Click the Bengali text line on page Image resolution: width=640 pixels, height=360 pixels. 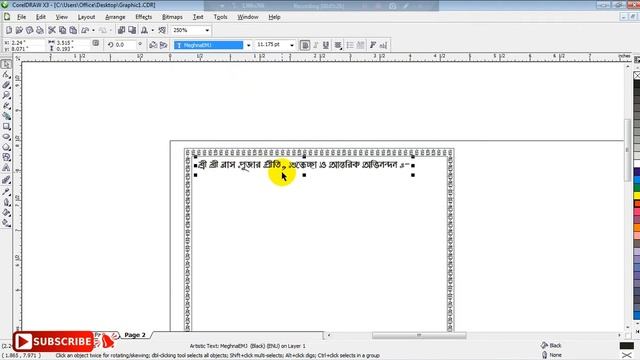[x=303, y=165]
